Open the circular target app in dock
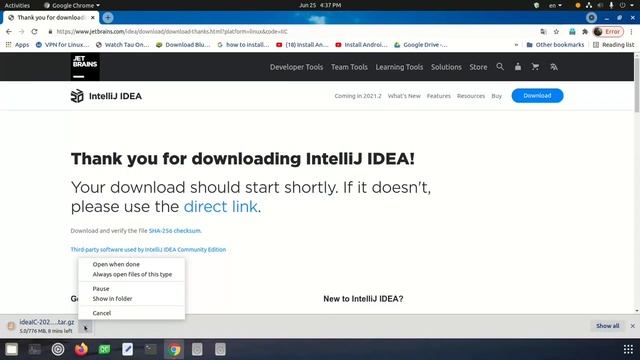Image resolution: width=640 pixels, height=360 pixels. (58, 349)
